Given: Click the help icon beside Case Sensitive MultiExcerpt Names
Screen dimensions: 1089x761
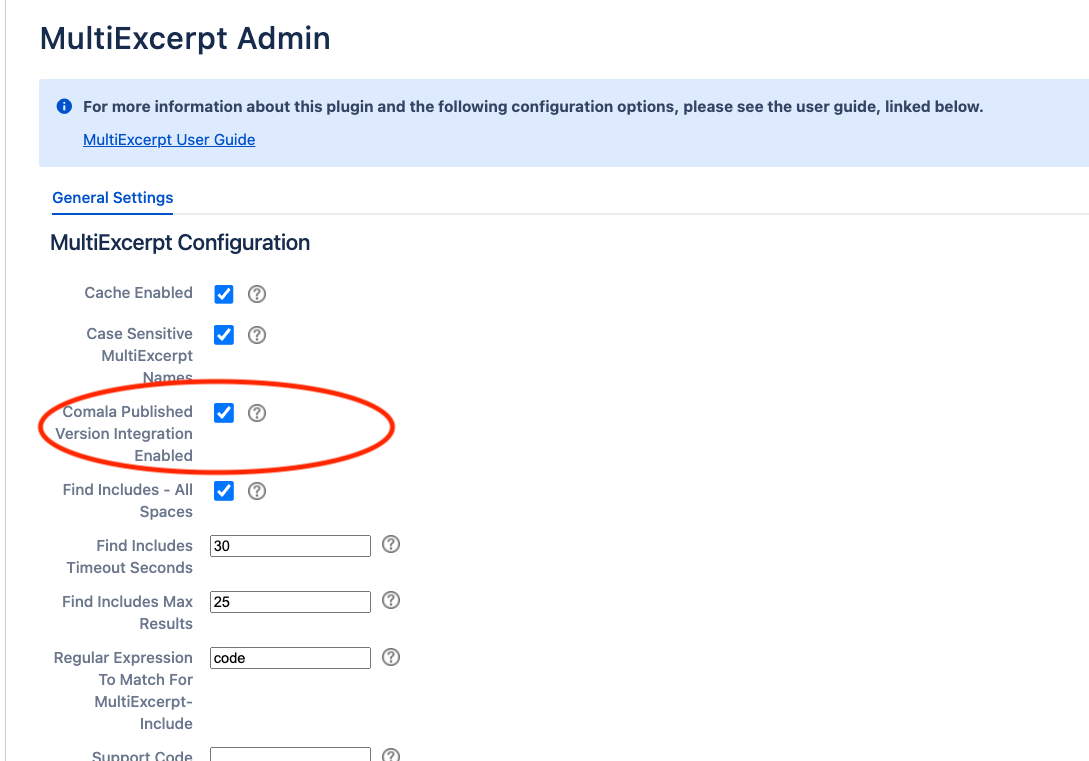Looking at the screenshot, I should 256,334.
